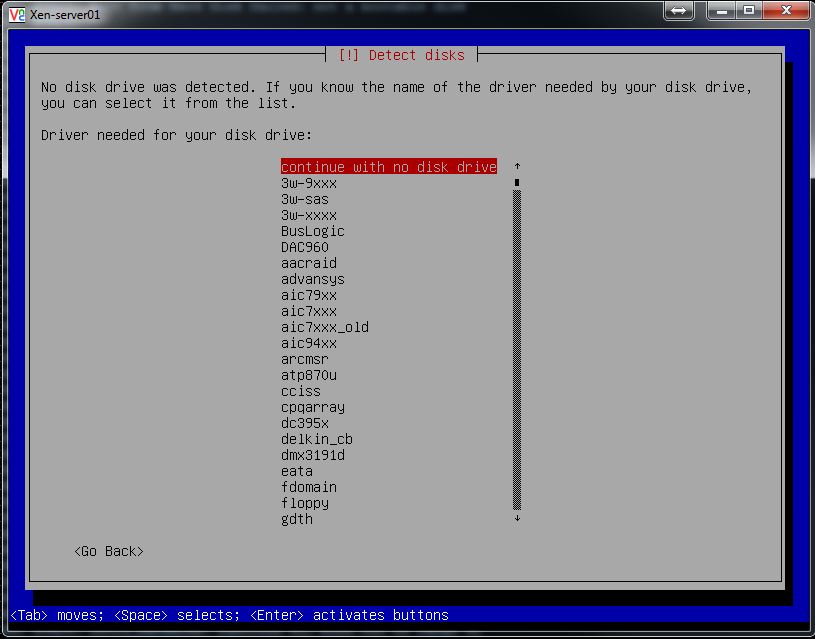Click the driver list scroll down arrow
The height and width of the screenshot is (639, 815).
point(517,518)
